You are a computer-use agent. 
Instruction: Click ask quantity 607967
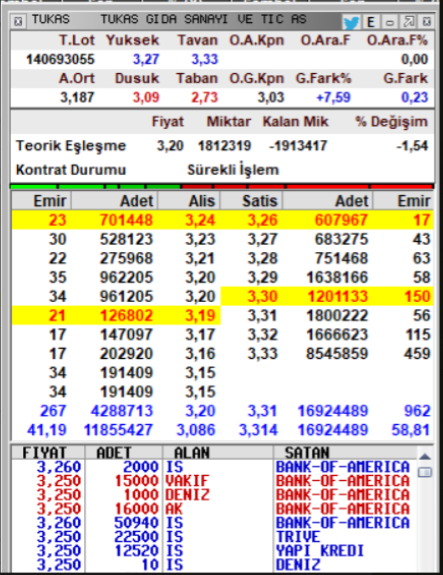point(341,220)
